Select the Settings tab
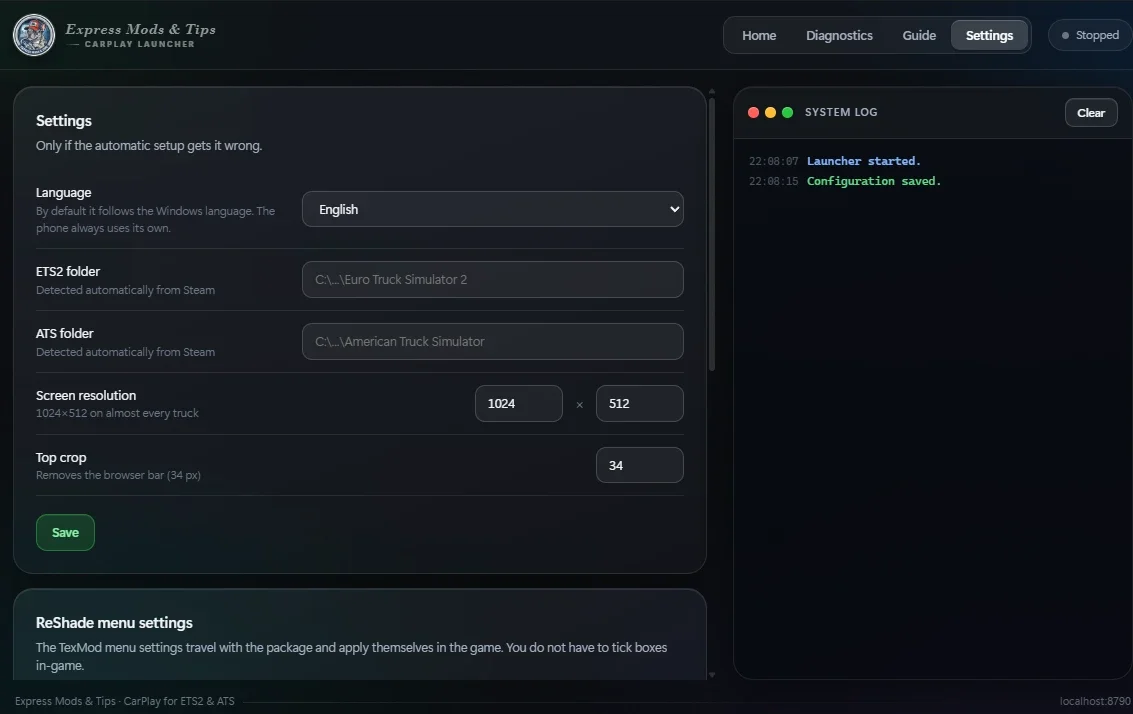The width and height of the screenshot is (1133, 714). pos(989,35)
